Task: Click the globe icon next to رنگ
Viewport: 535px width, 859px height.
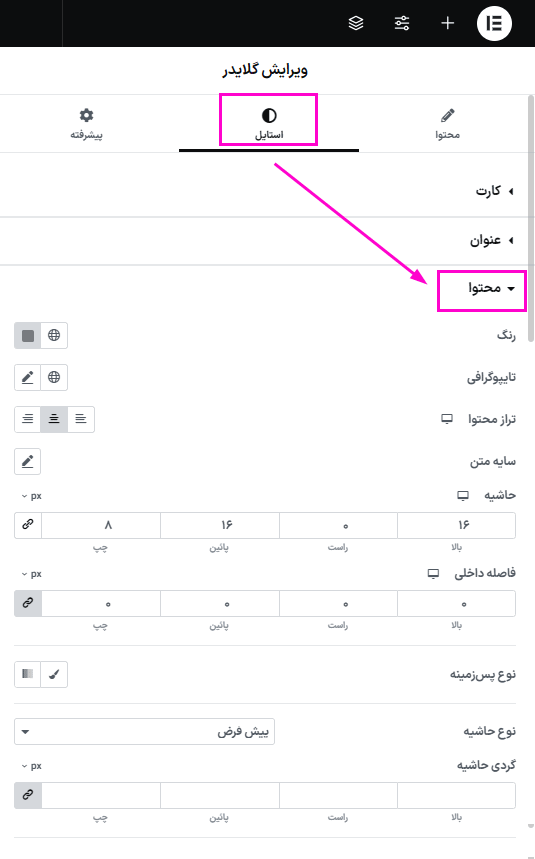Action: coord(54,335)
